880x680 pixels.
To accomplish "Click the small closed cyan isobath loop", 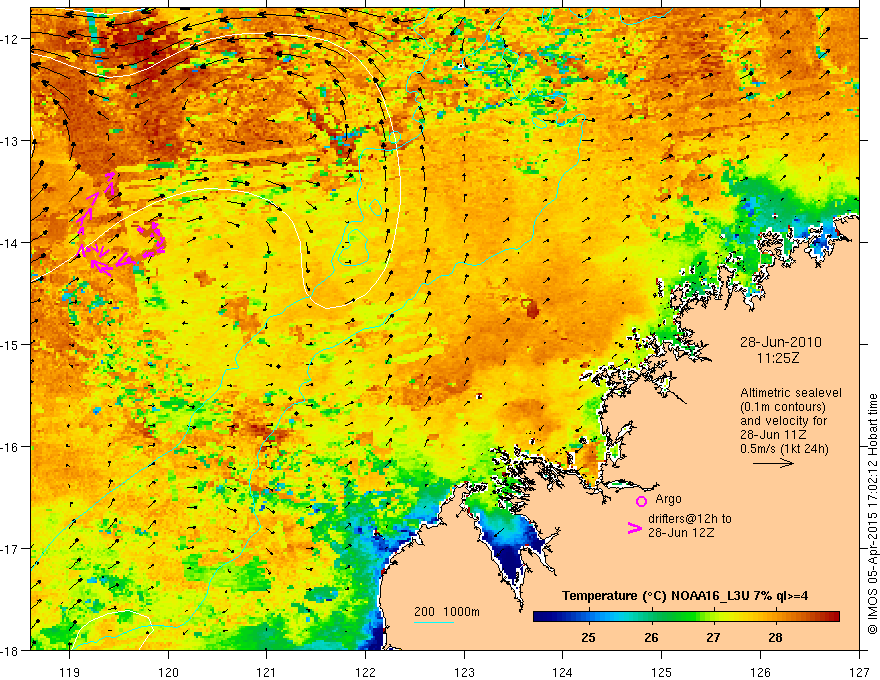I will (375, 208).
